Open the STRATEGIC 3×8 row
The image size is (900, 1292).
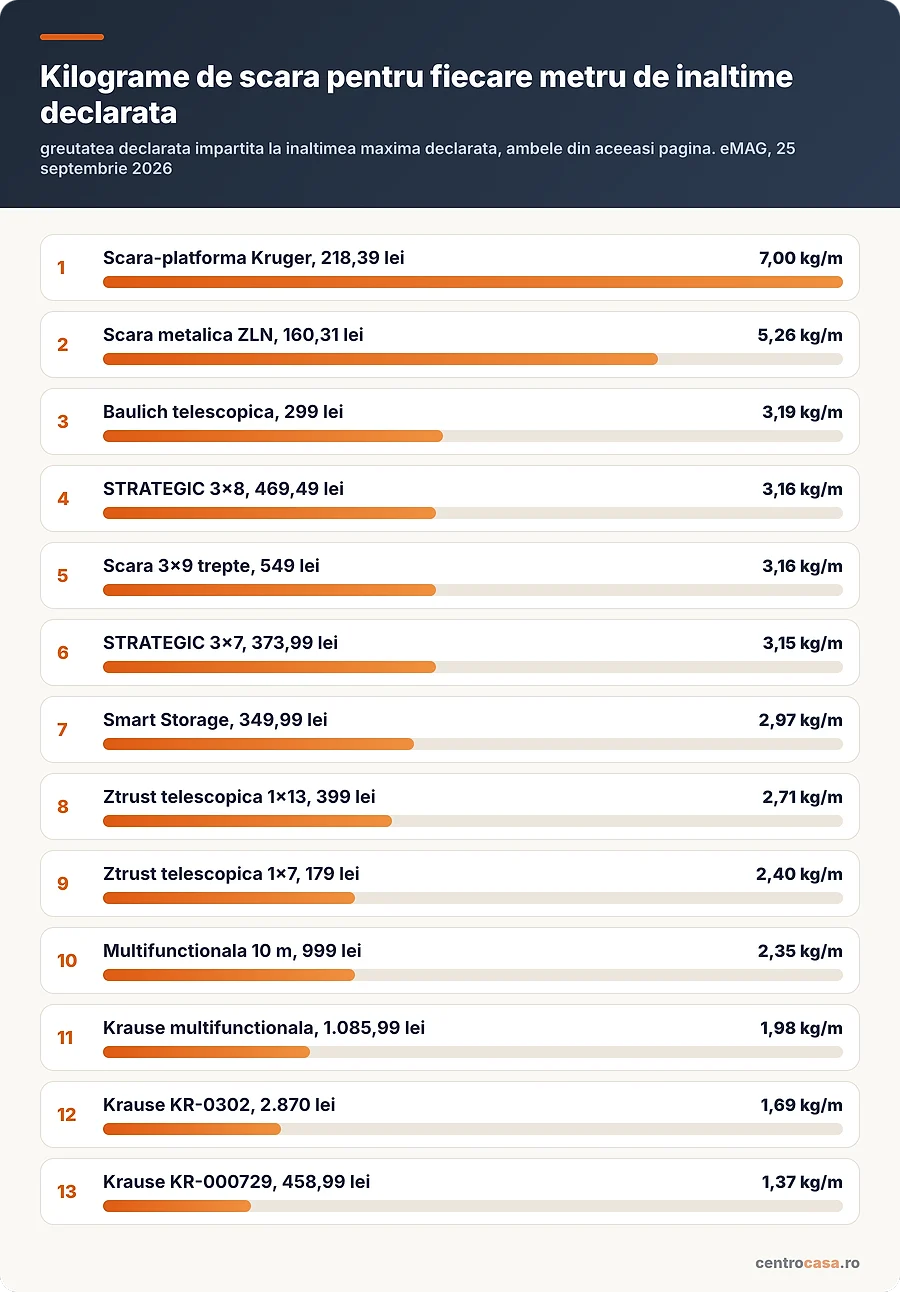(x=450, y=498)
